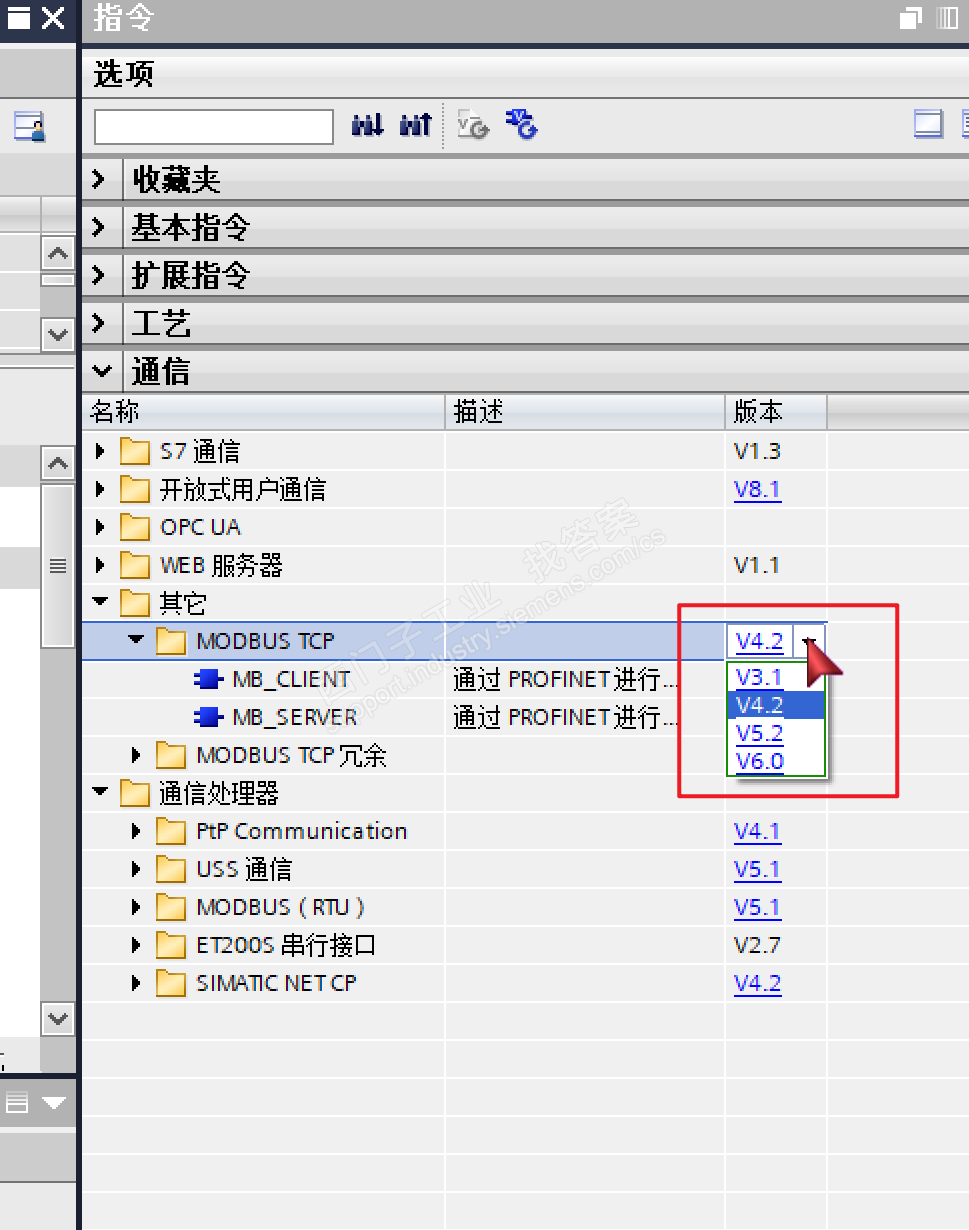Click the 其它 folder icon

coord(134,603)
